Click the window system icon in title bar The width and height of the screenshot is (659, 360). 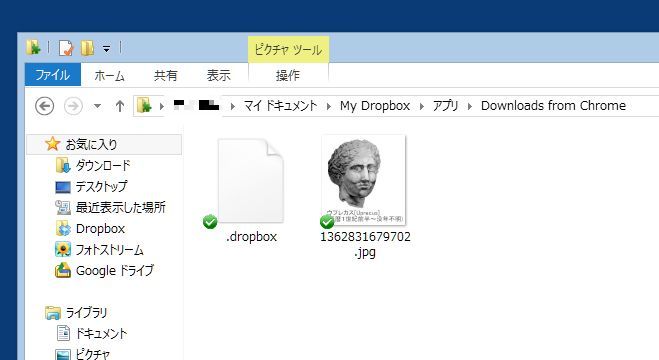(x=33, y=47)
